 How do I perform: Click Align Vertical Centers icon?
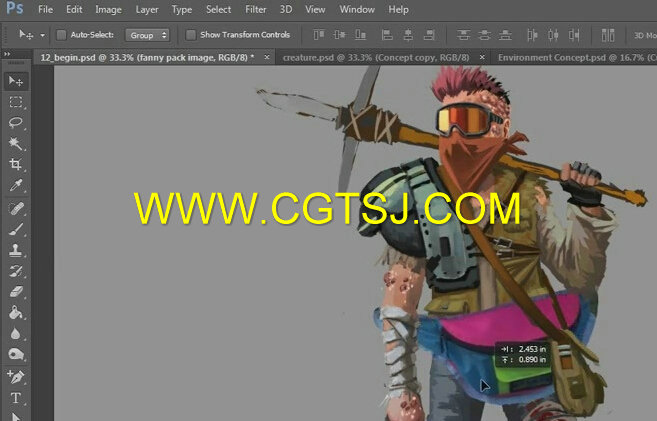[339, 35]
